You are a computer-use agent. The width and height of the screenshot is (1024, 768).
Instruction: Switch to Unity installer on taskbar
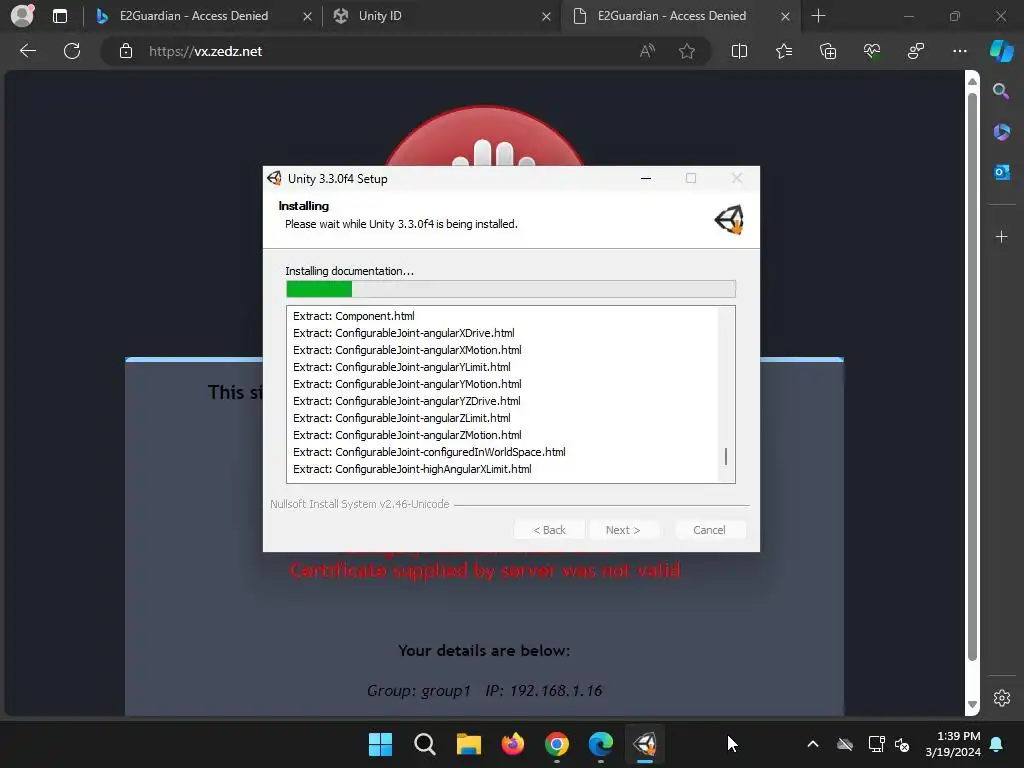(645, 744)
